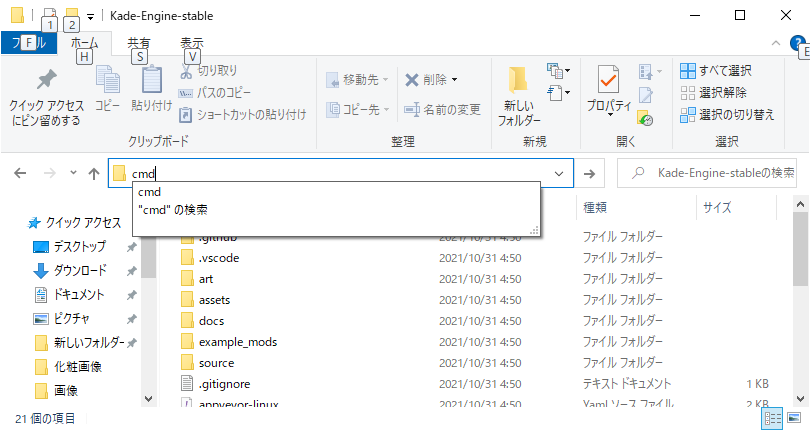Screen dimensions: 810x431
Task: Click the Kade-Engine-stable search box
Action: coord(707,173)
